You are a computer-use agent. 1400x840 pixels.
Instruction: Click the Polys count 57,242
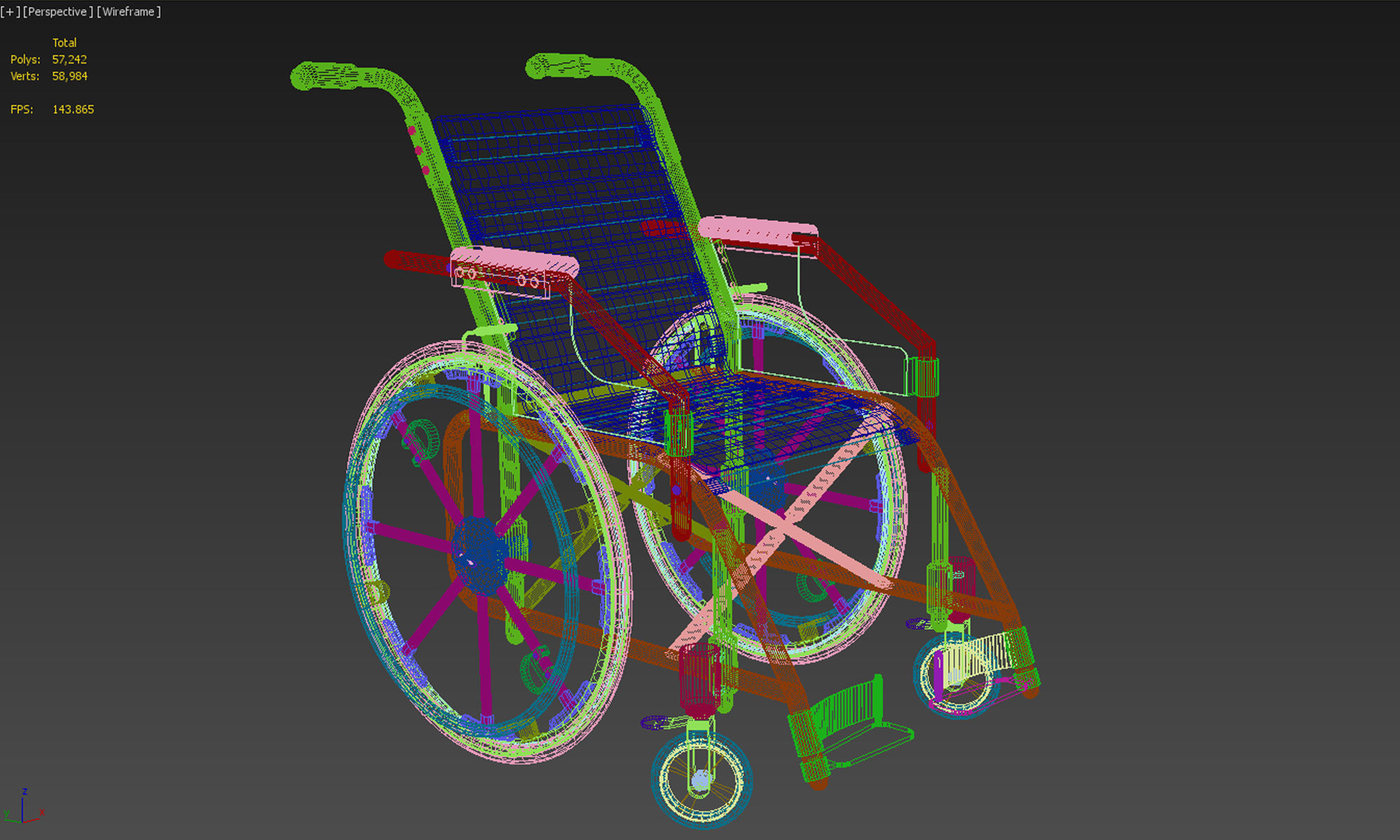click(69, 59)
